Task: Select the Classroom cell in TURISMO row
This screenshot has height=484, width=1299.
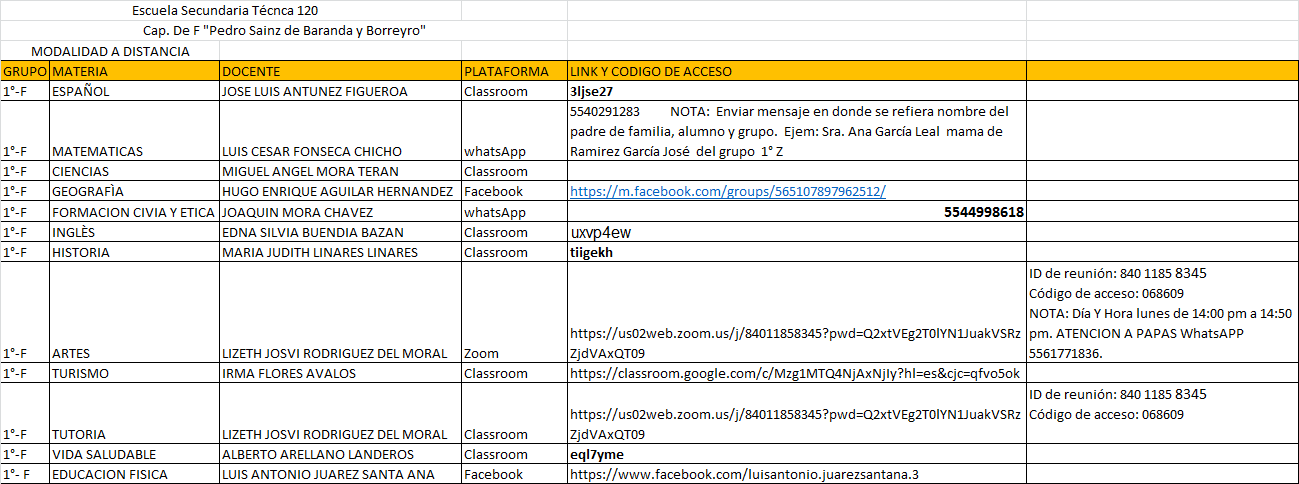Action: (x=514, y=373)
